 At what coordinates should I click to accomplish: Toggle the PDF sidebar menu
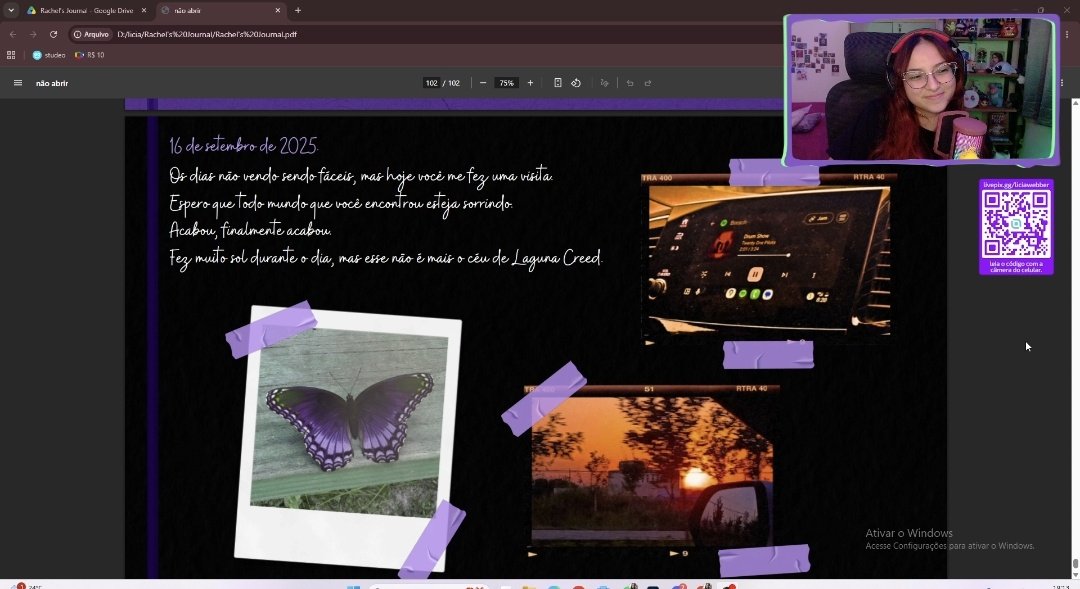(x=18, y=83)
